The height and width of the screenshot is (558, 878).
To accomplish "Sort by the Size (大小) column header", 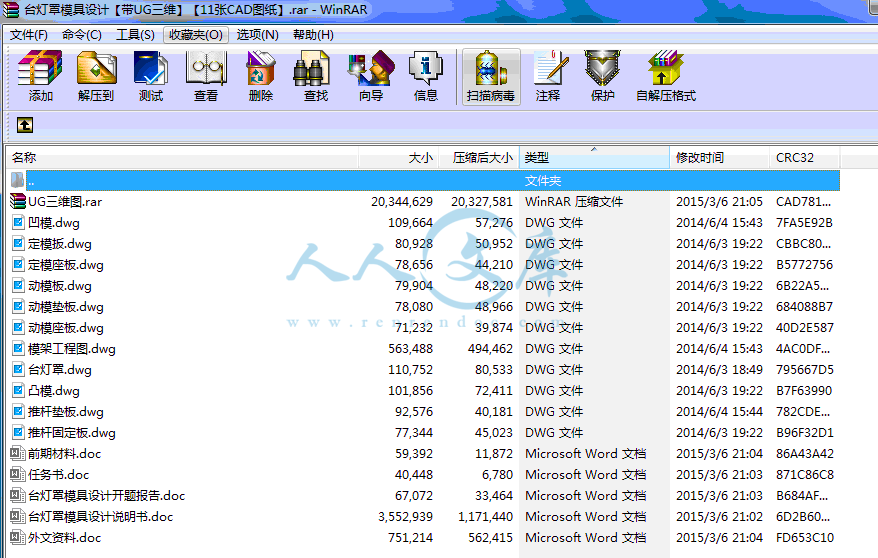I will 398,158.
